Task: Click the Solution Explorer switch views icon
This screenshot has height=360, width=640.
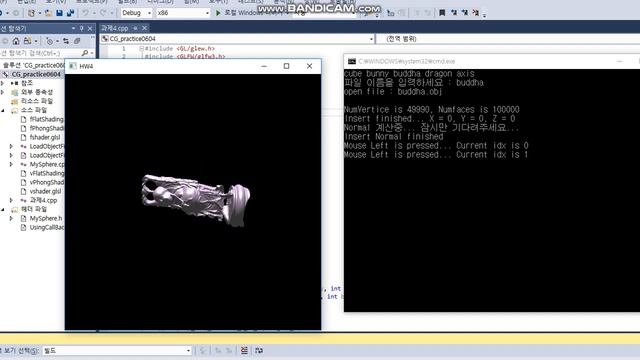Action: click(27, 41)
